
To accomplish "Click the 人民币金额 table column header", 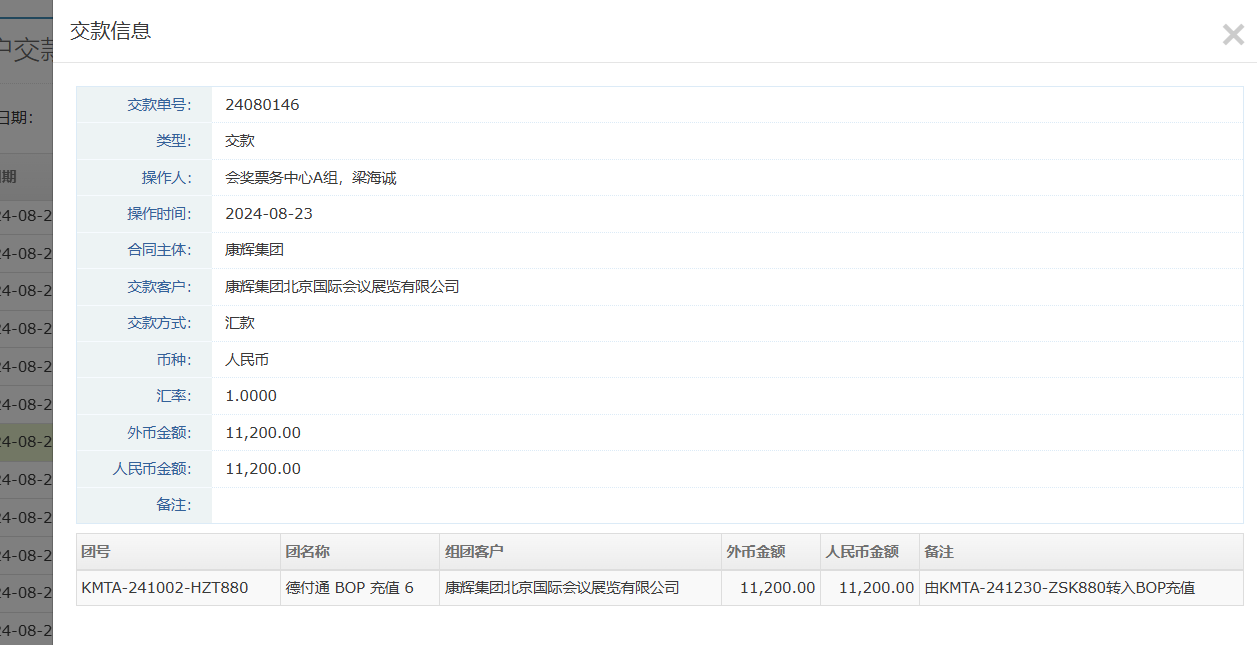I will coord(862,552).
